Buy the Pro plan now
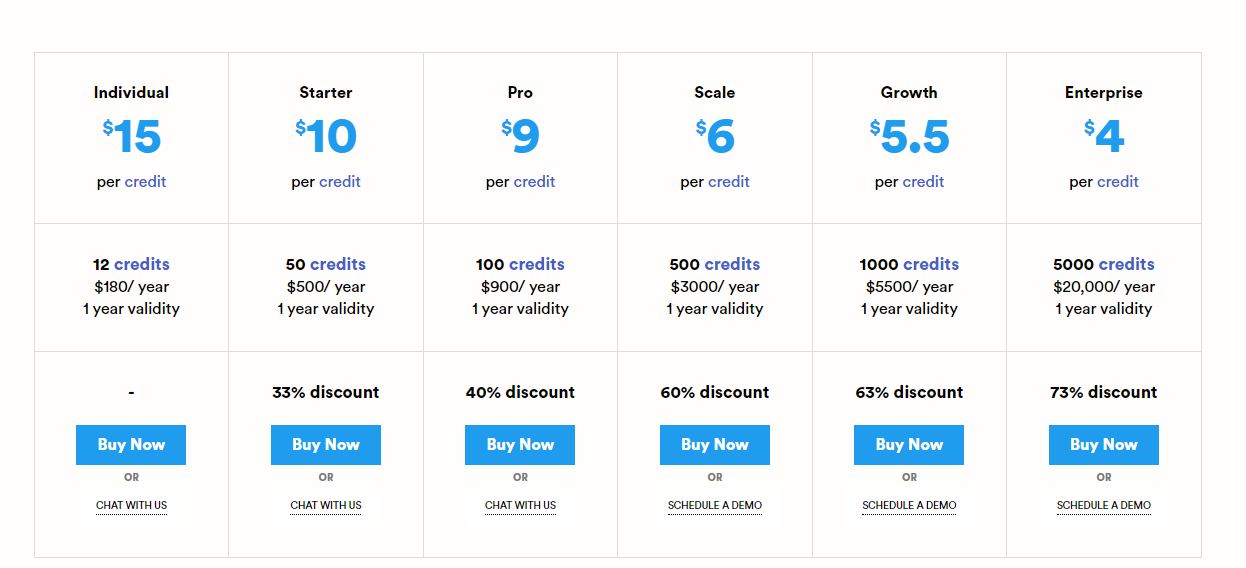The width and height of the screenshot is (1246, 568). (x=520, y=445)
